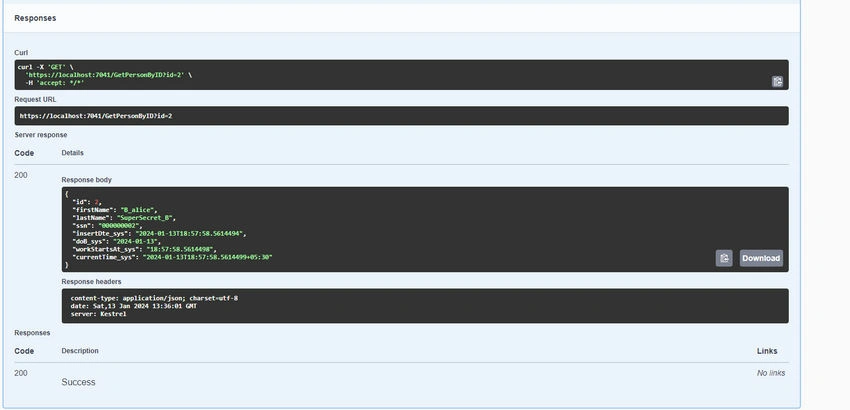Click the Success description text

[x=78, y=382]
